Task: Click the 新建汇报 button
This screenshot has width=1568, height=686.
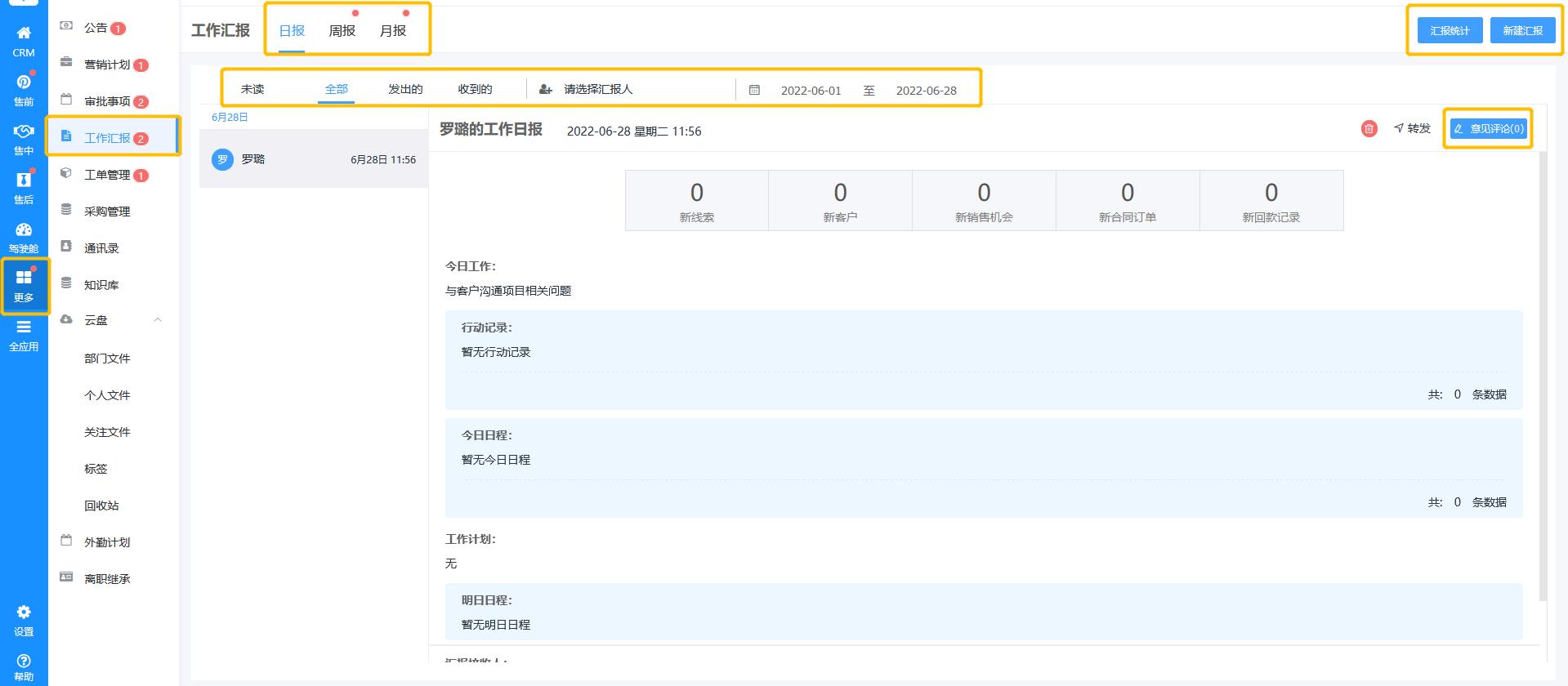Action: click(1523, 31)
